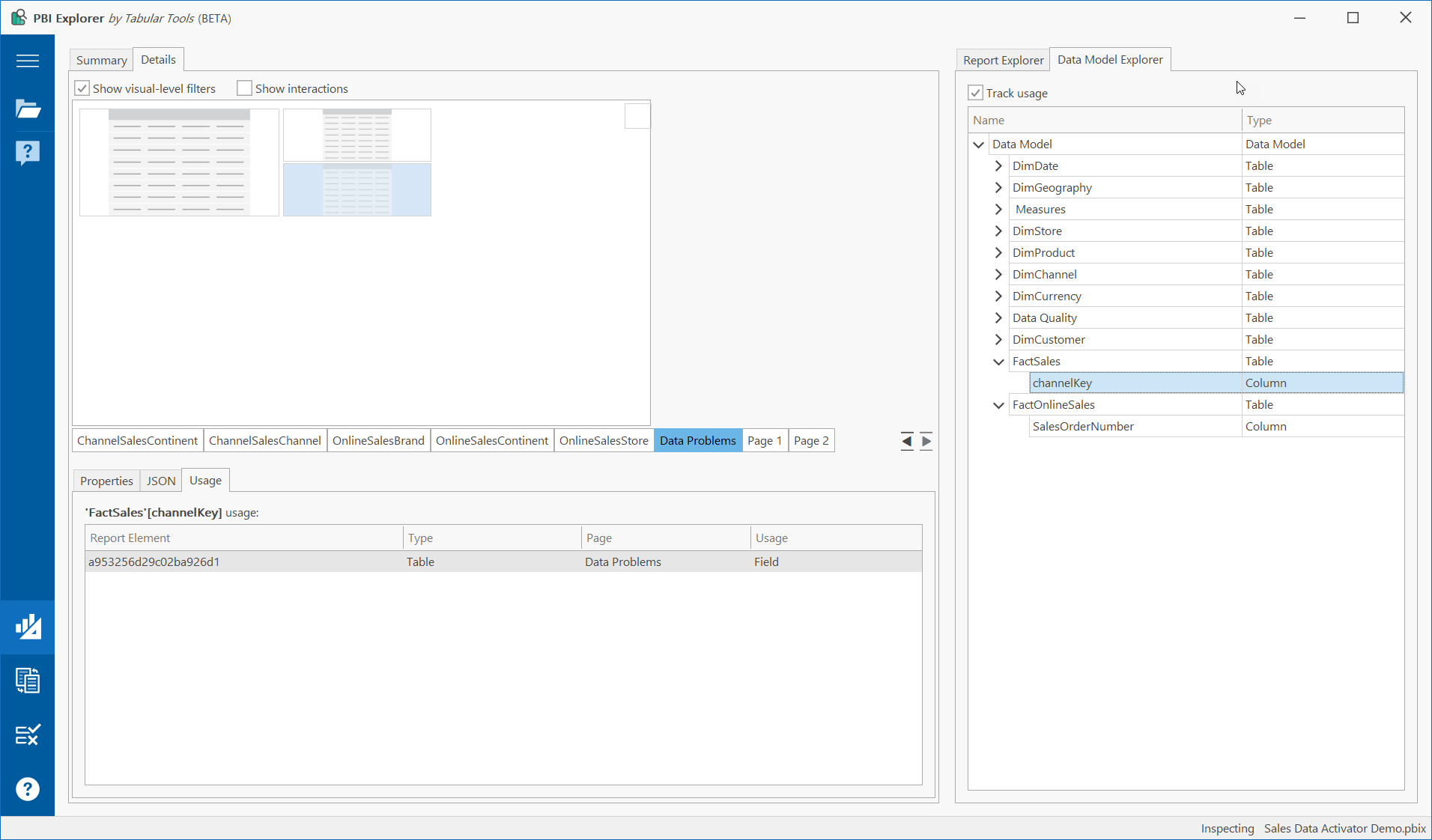Open a file using the folder icon

click(28, 109)
